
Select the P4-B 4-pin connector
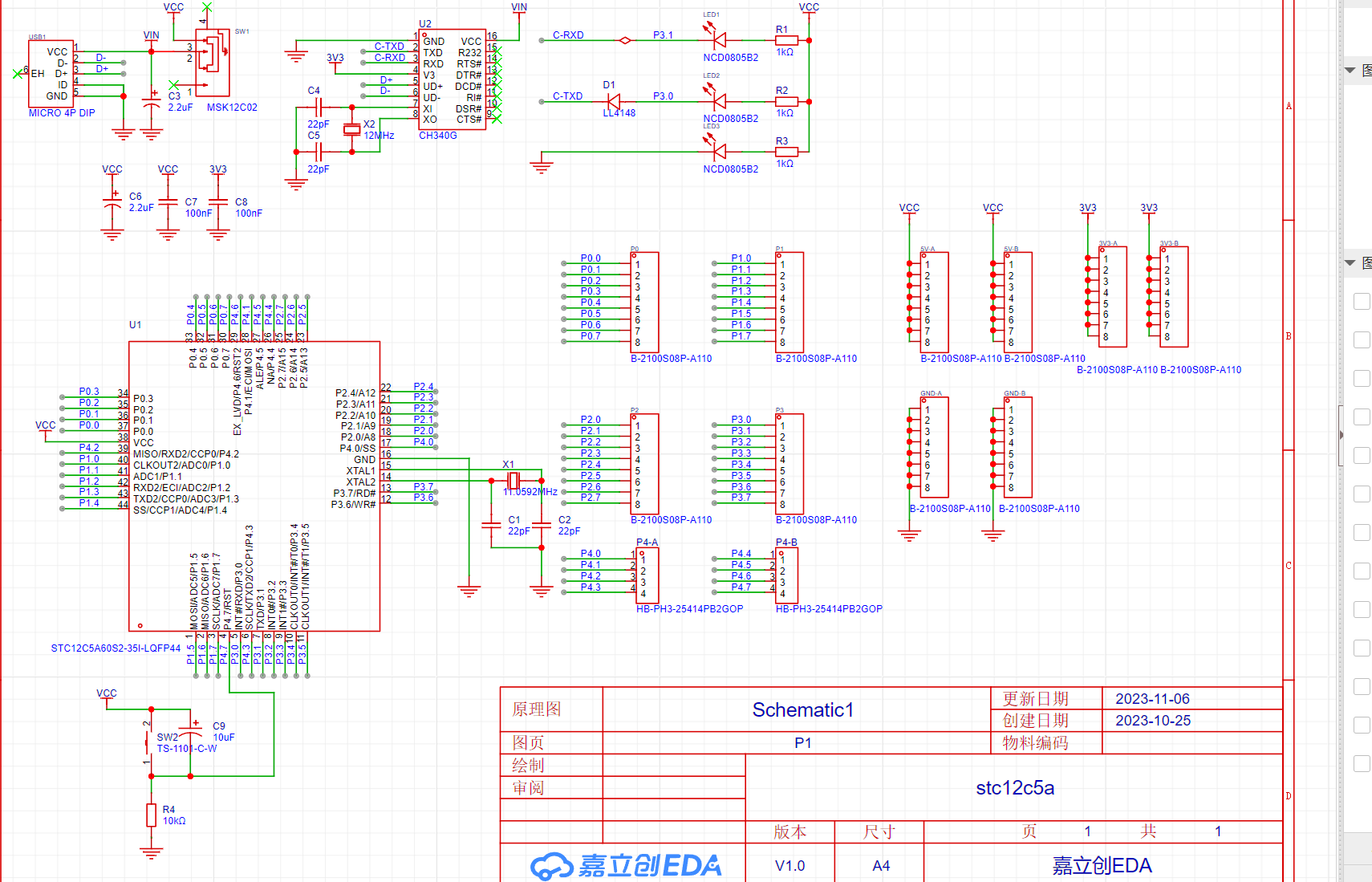[x=787, y=575]
